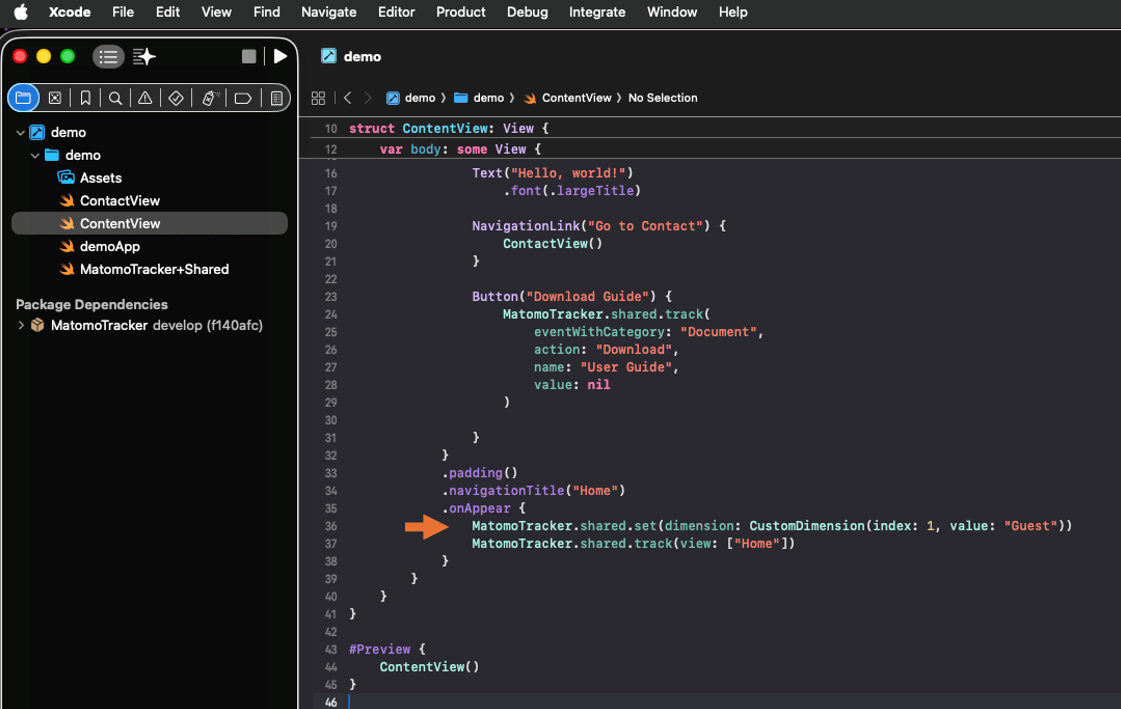Click the #Preview macro line

(x=387, y=650)
